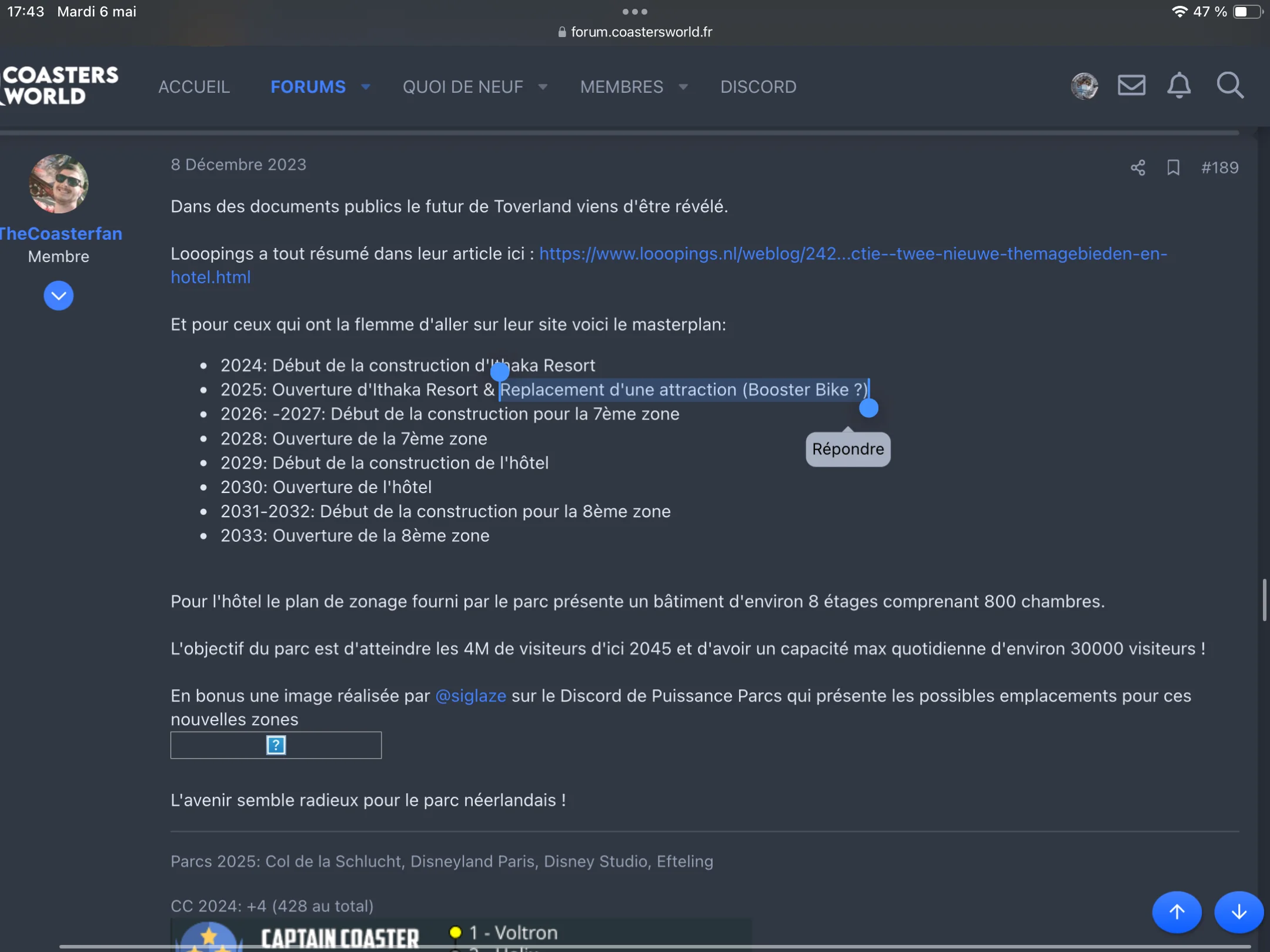
Task: Bookmark post #189
Action: [x=1174, y=167]
